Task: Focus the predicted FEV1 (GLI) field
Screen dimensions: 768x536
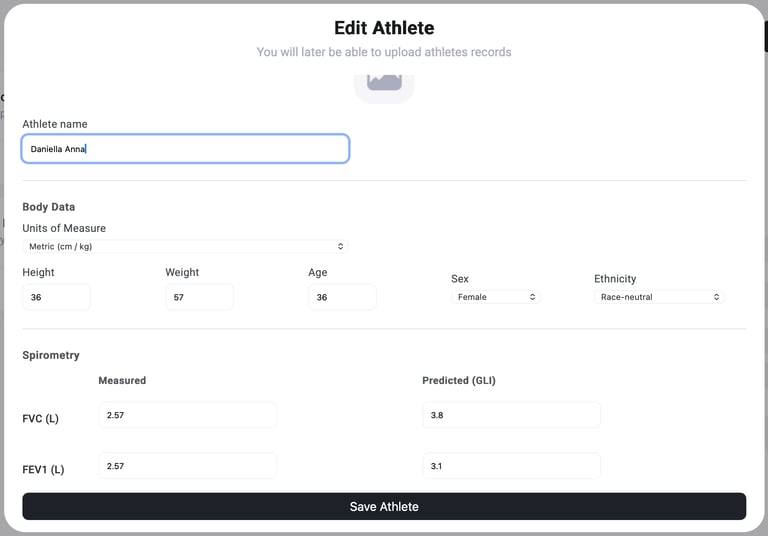Action: click(511, 466)
